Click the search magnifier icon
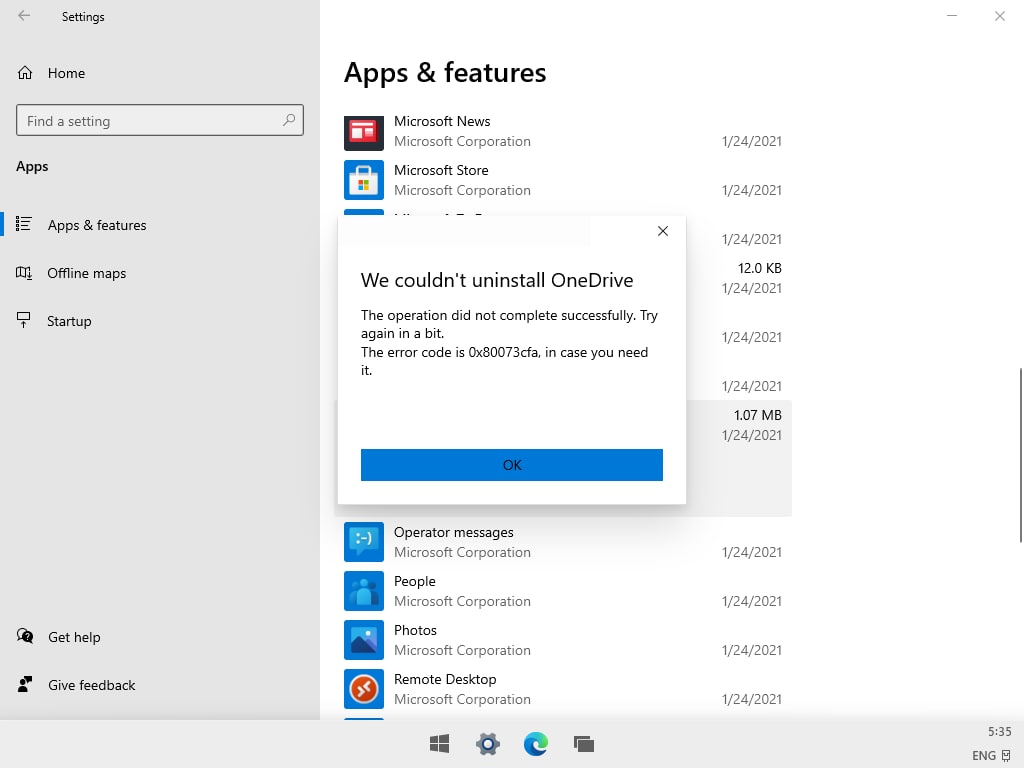 pyautogui.click(x=289, y=120)
